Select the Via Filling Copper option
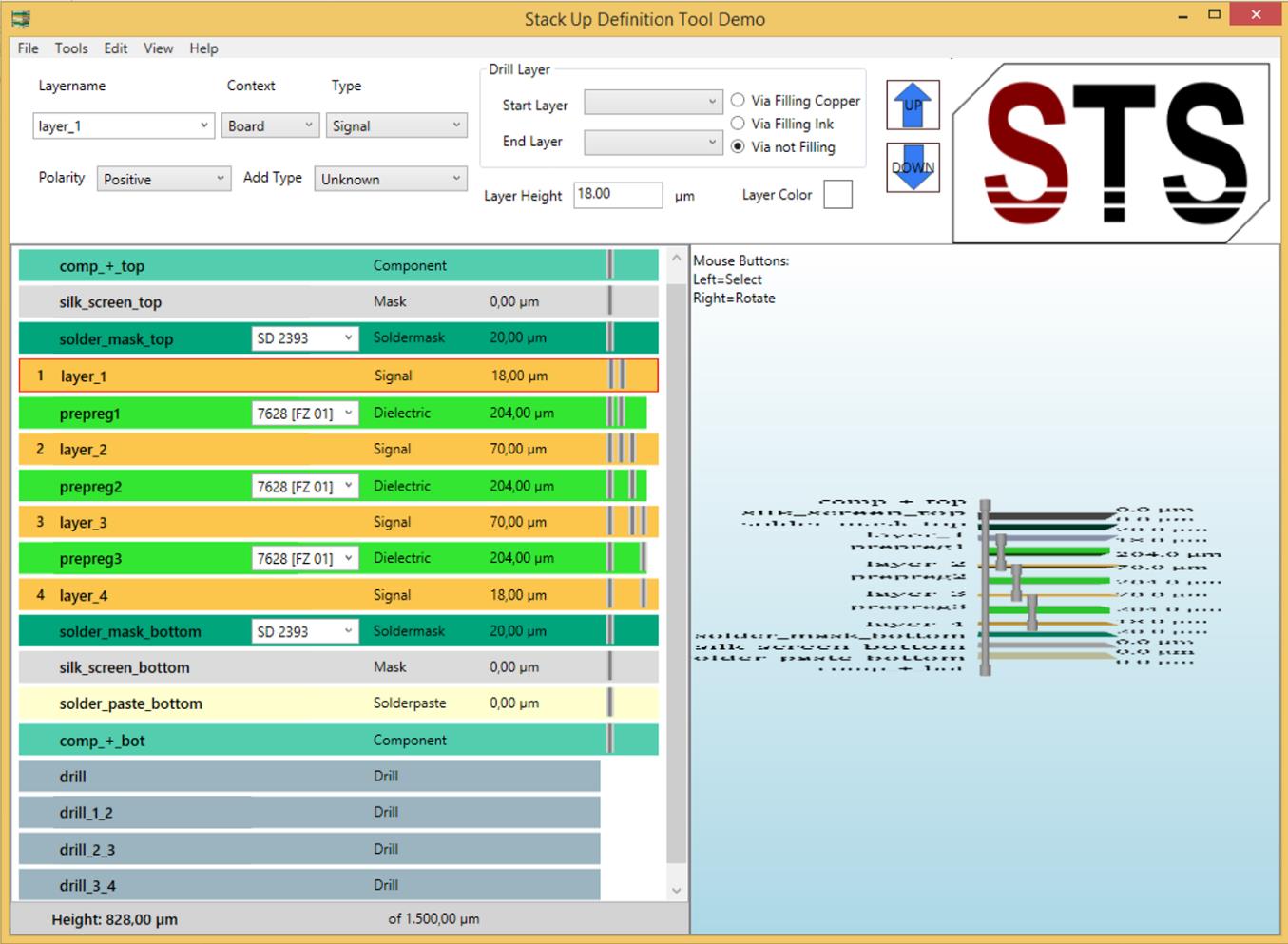Viewport: 1288px width, 944px height. coord(738,100)
